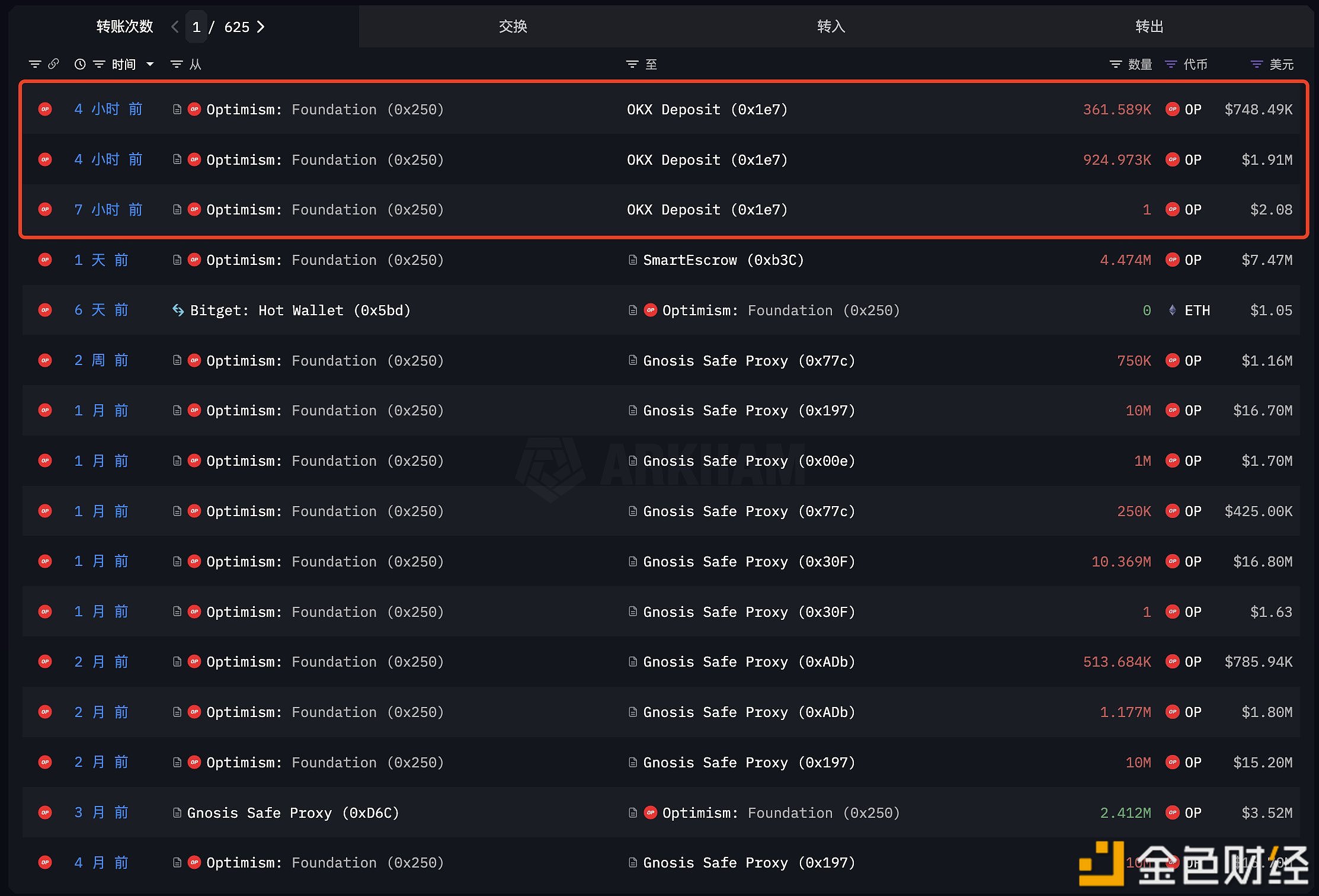Open SmartEscrow (0xb3C) address

pos(723,260)
